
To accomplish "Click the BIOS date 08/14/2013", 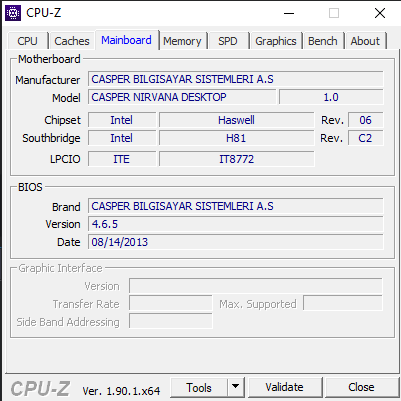I will (236, 242).
